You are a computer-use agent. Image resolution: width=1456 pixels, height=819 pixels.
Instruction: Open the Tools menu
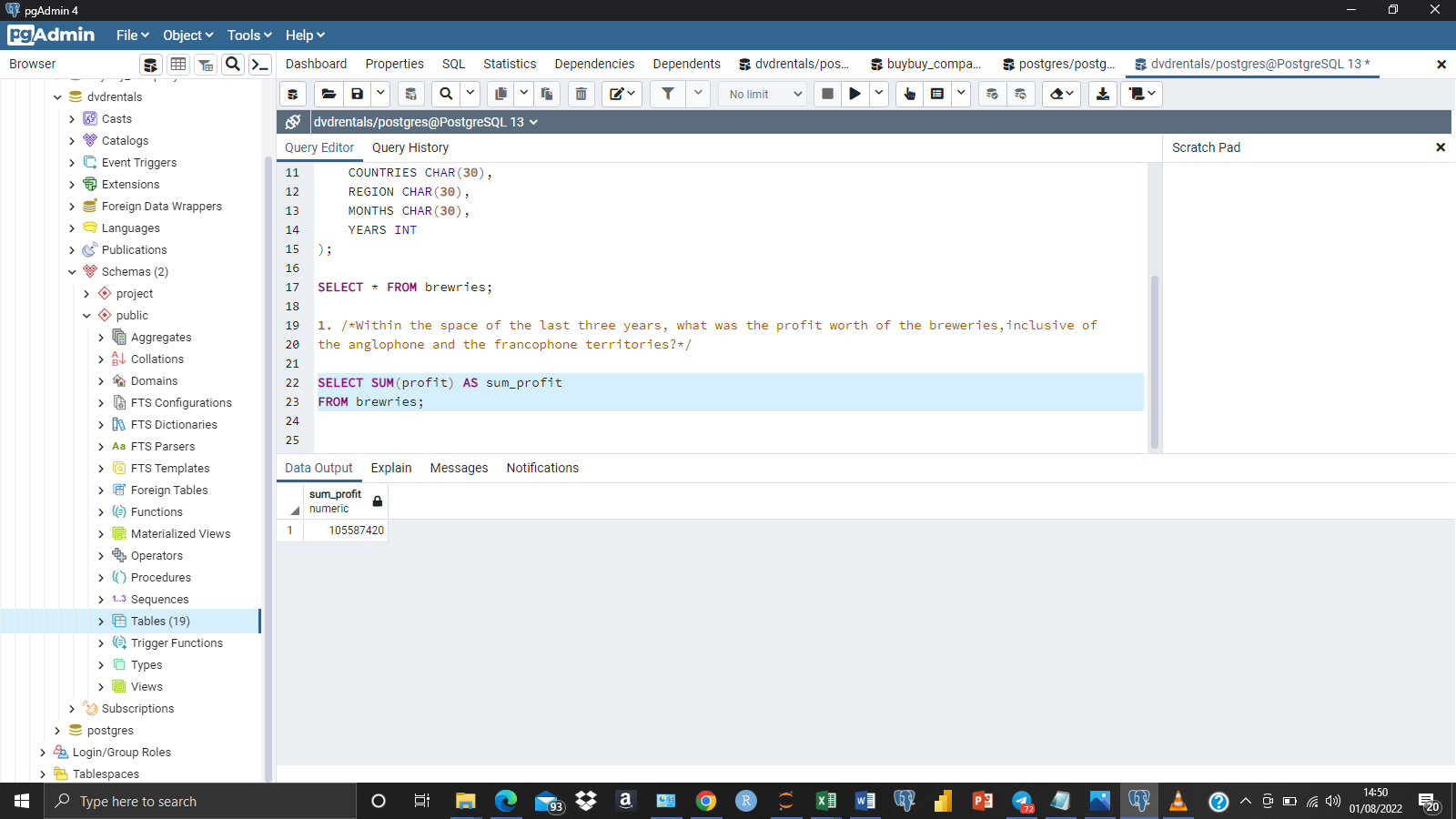pos(243,35)
